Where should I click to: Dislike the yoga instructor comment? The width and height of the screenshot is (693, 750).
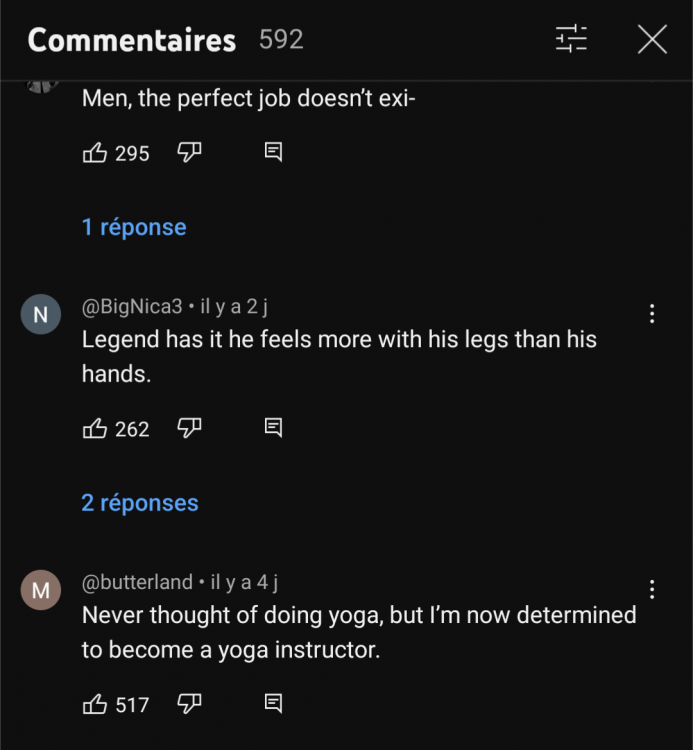(190, 705)
